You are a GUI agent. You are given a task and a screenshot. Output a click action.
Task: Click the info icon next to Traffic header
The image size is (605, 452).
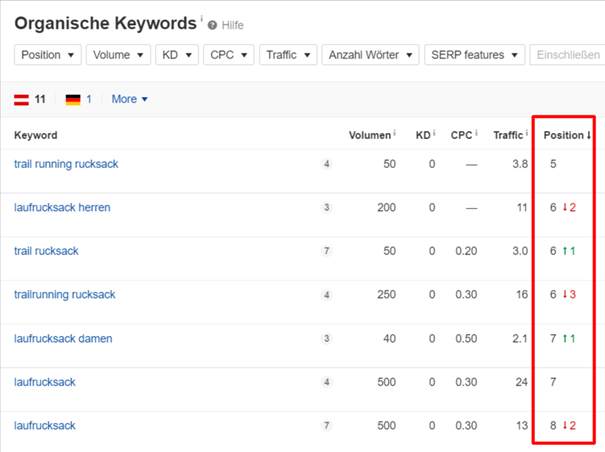coord(527,133)
